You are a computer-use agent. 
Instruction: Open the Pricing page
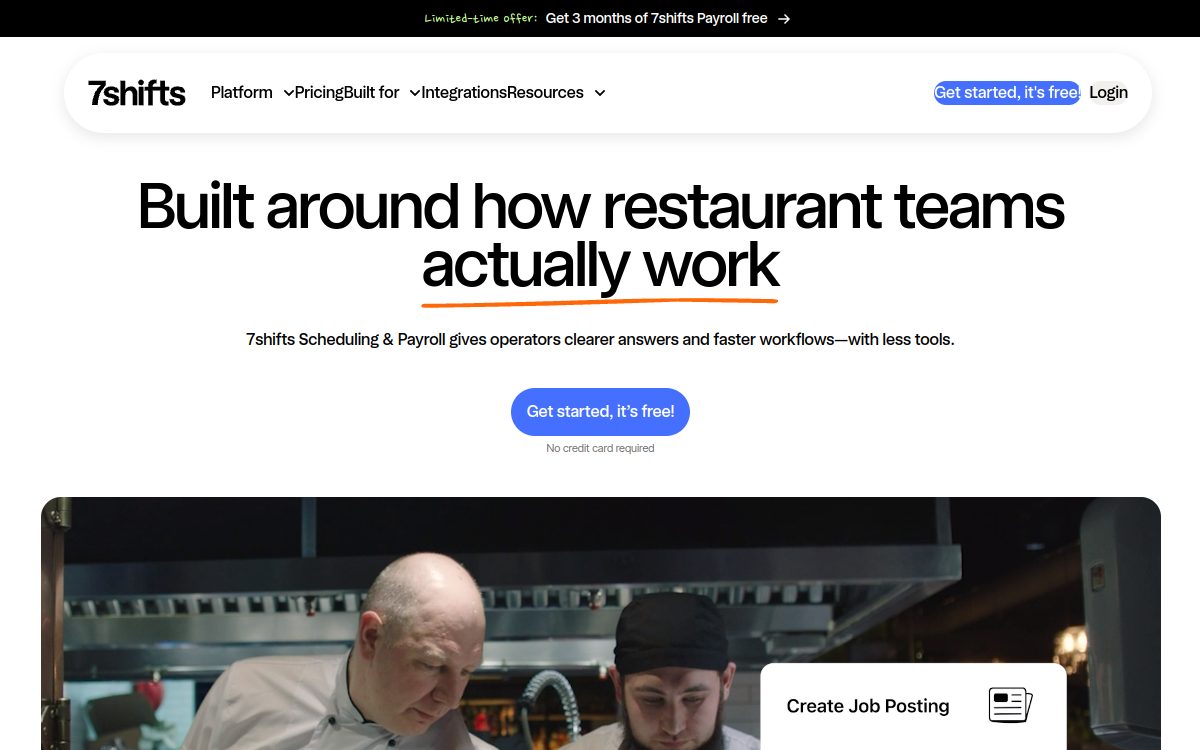[x=319, y=93]
